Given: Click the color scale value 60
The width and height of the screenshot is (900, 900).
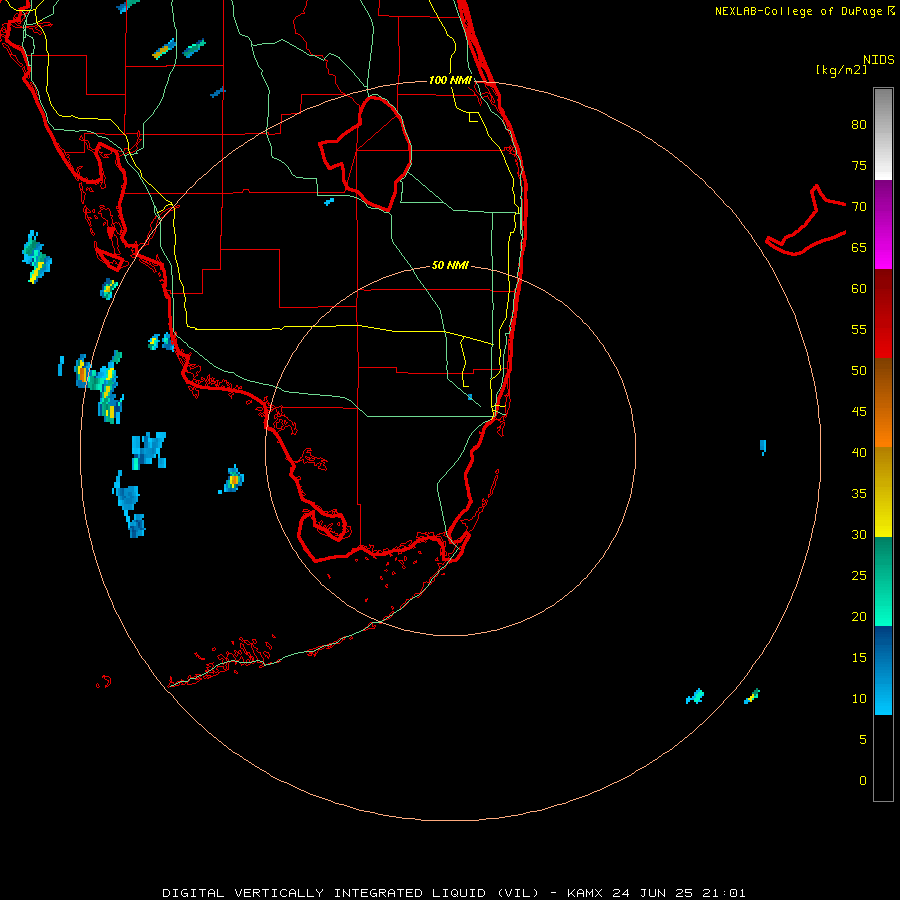Looking at the screenshot, I should (x=859, y=289).
